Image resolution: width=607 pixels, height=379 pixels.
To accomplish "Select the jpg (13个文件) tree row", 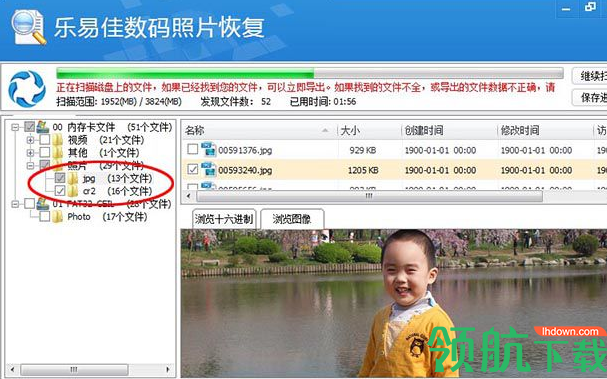I will 118,178.
